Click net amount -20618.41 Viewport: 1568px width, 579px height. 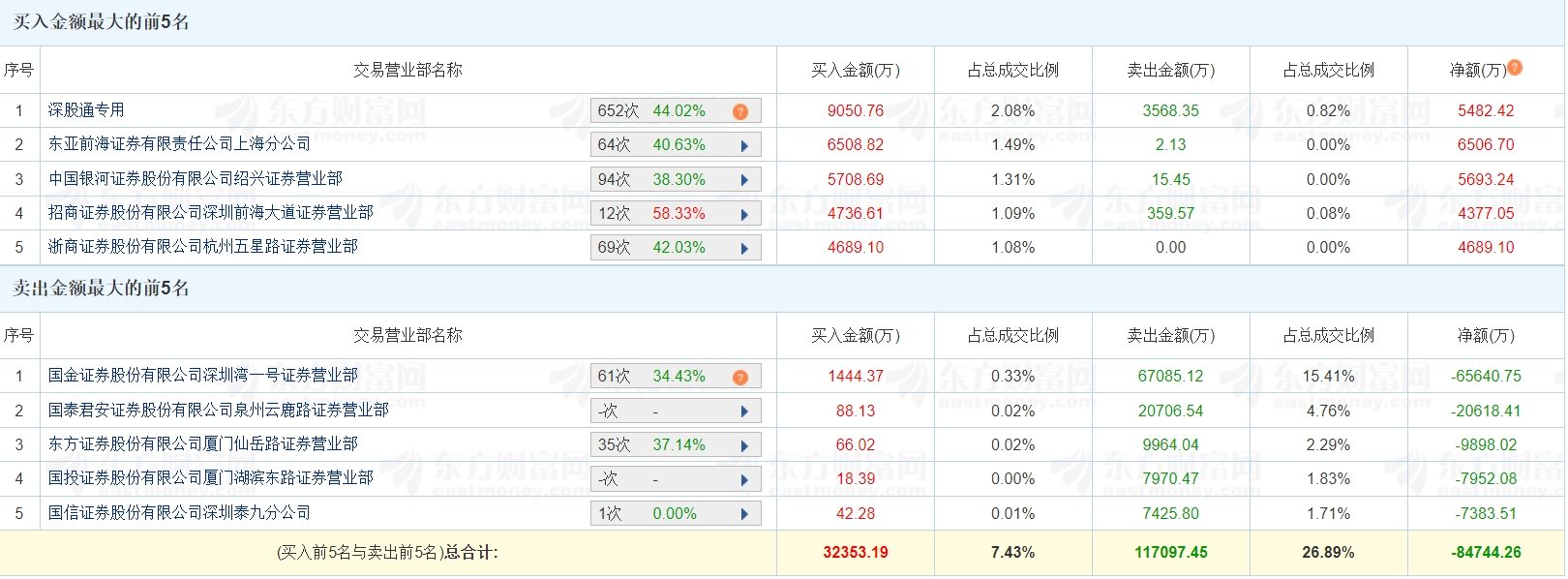[1486, 411]
